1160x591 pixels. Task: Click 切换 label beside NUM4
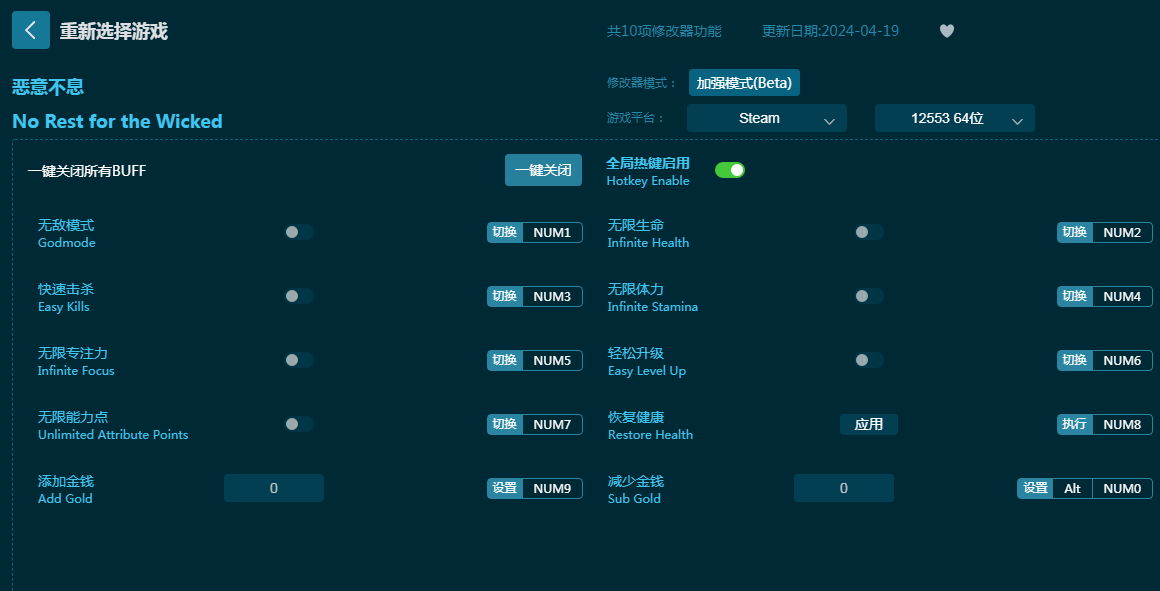click(1074, 297)
